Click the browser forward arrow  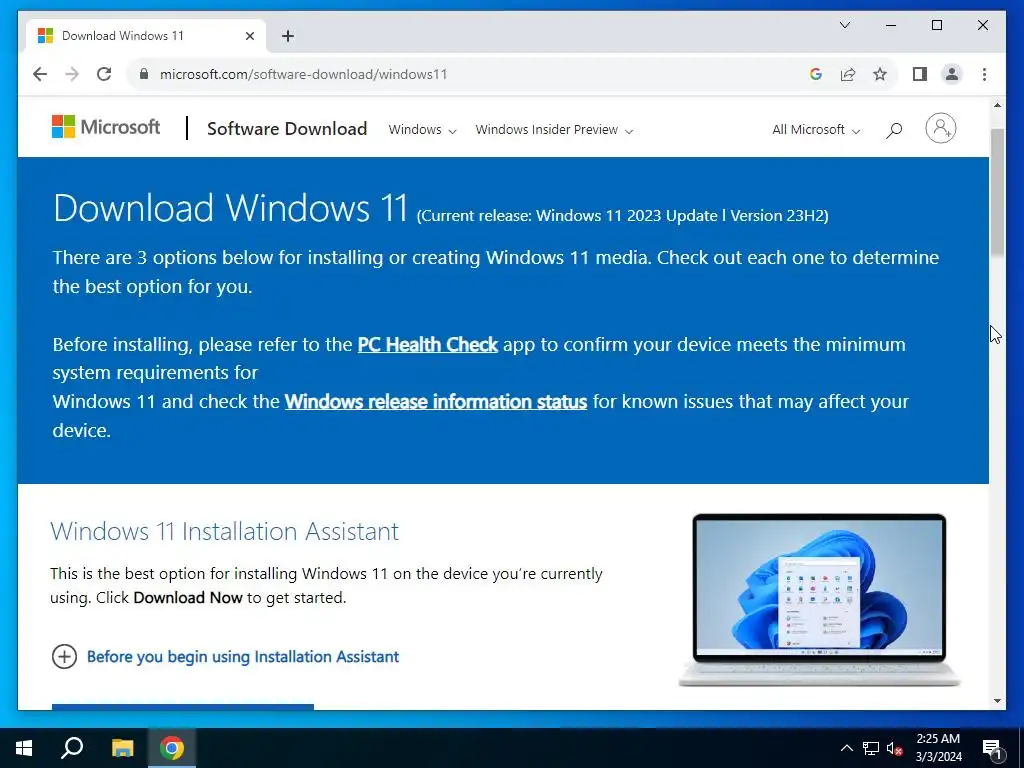click(x=72, y=74)
